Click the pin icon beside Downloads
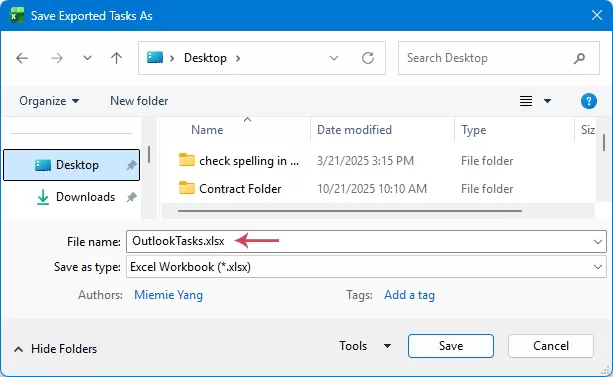 pos(132,197)
